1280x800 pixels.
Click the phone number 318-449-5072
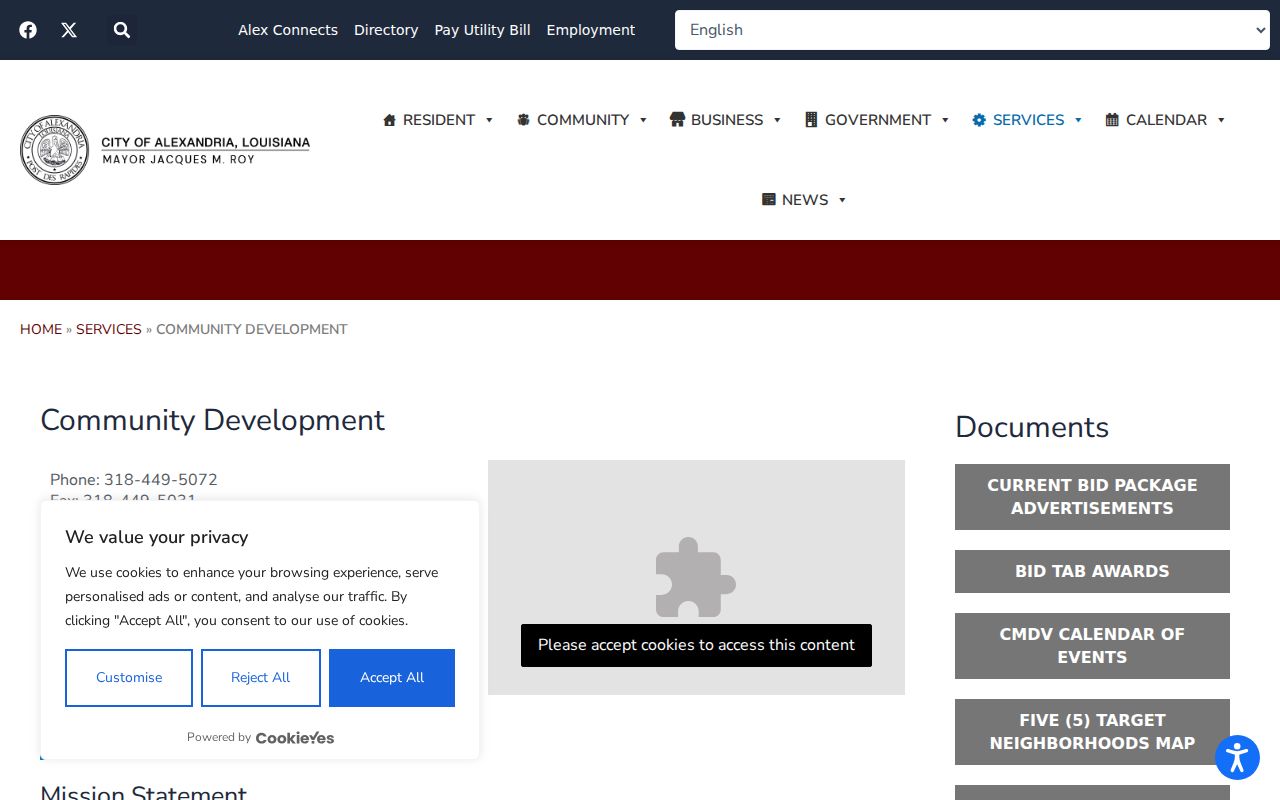161,480
